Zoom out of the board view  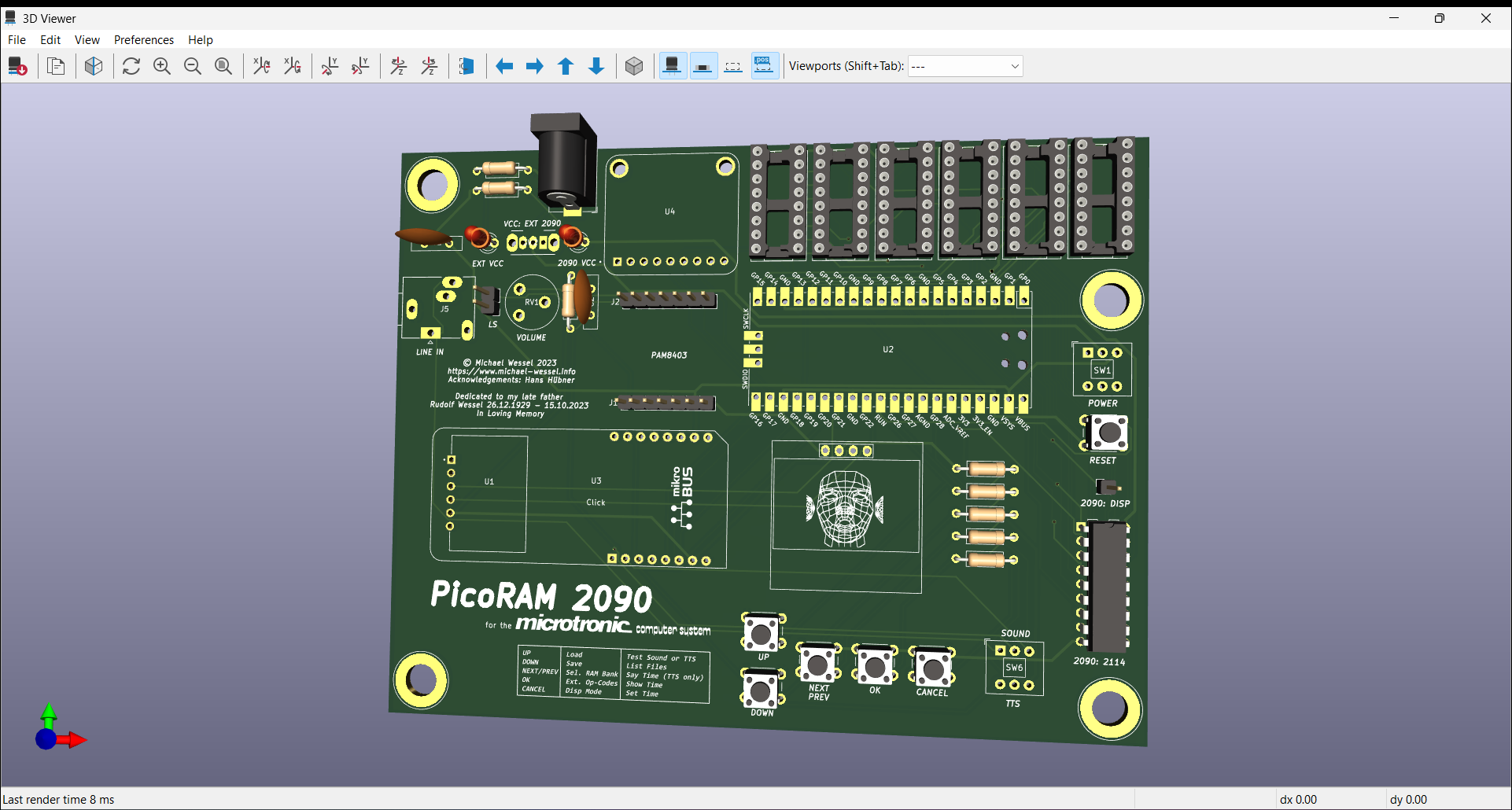click(x=193, y=66)
